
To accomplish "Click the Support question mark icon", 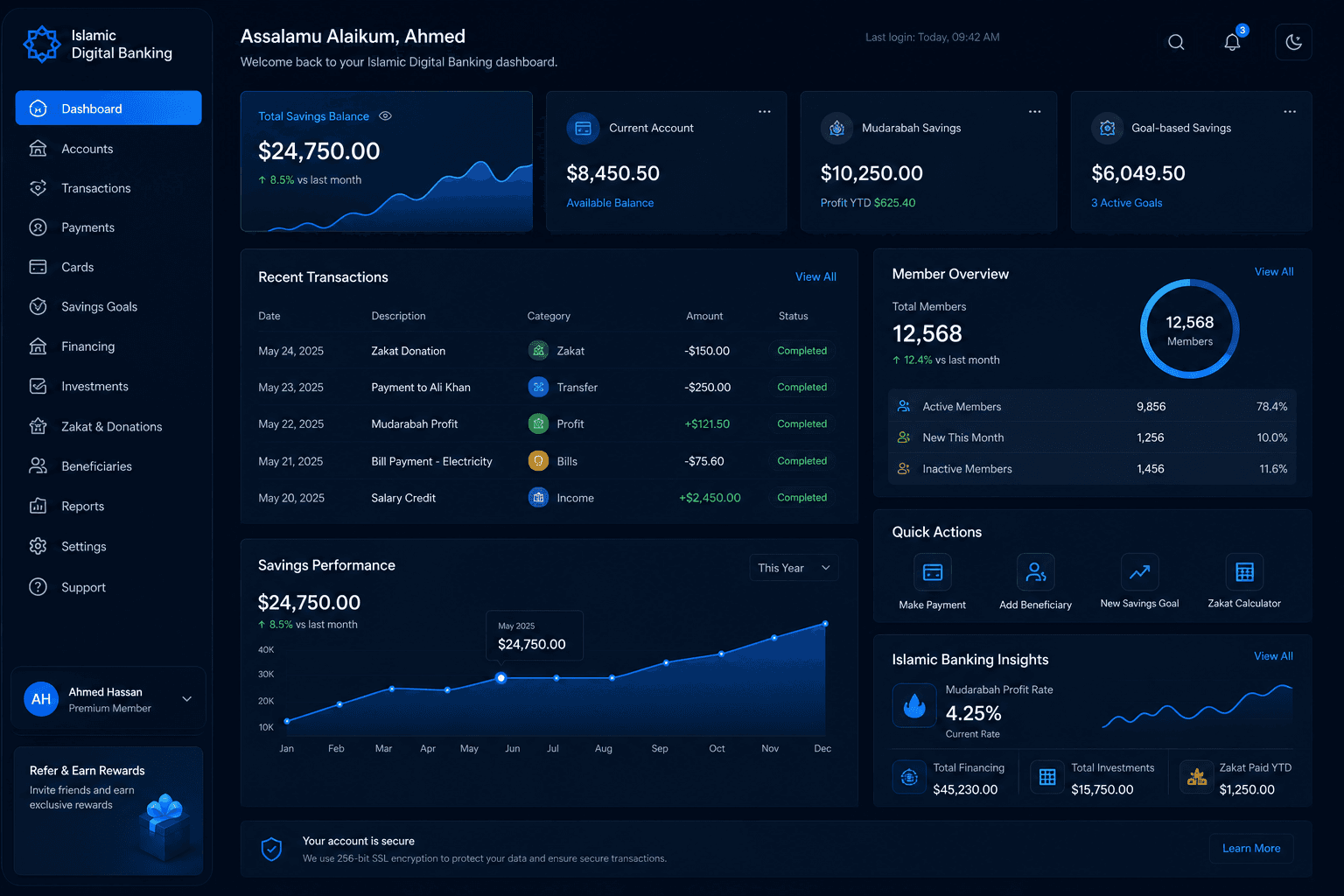I will tap(38, 587).
